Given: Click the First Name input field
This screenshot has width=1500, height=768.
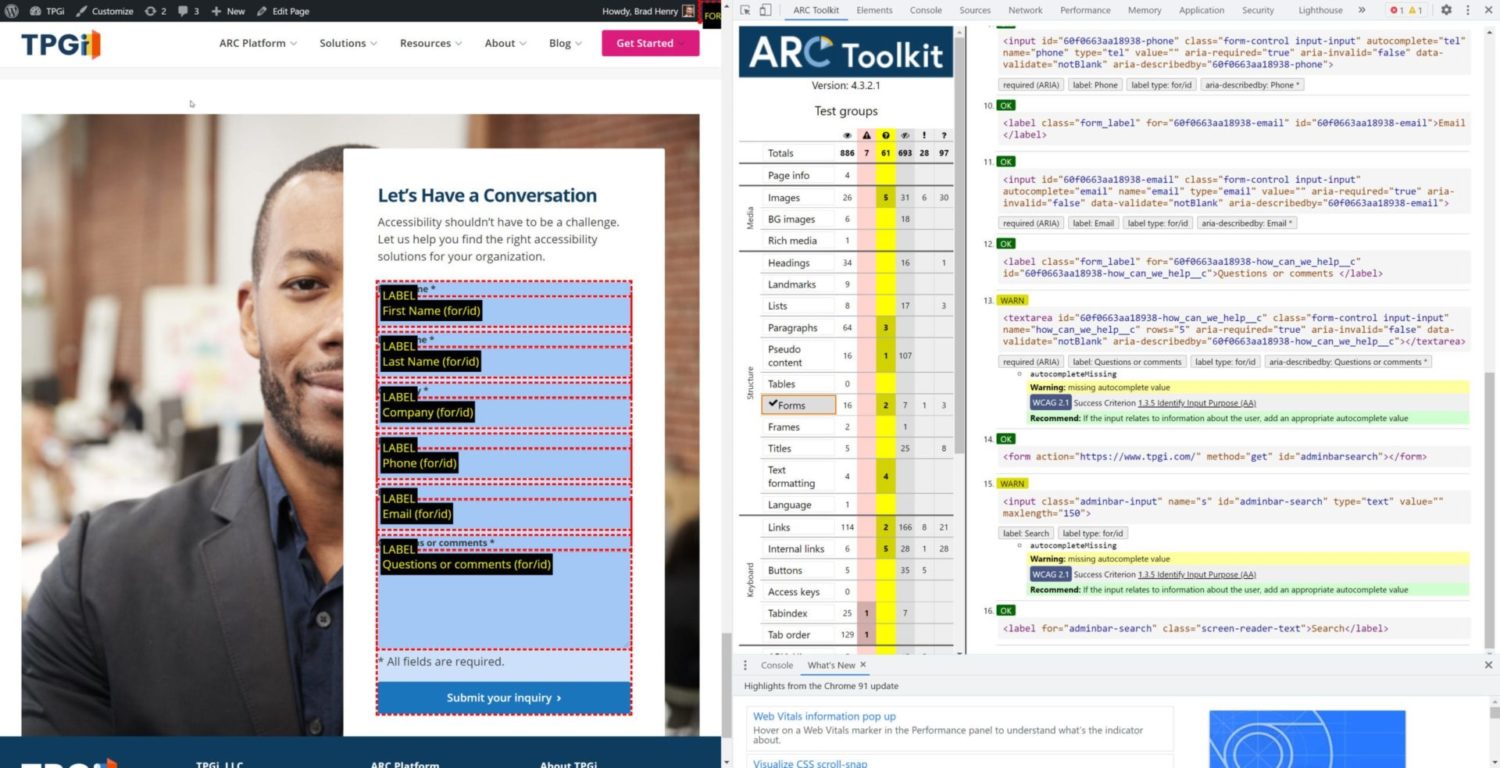Looking at the screenshot, I should (x=504, y=312).
